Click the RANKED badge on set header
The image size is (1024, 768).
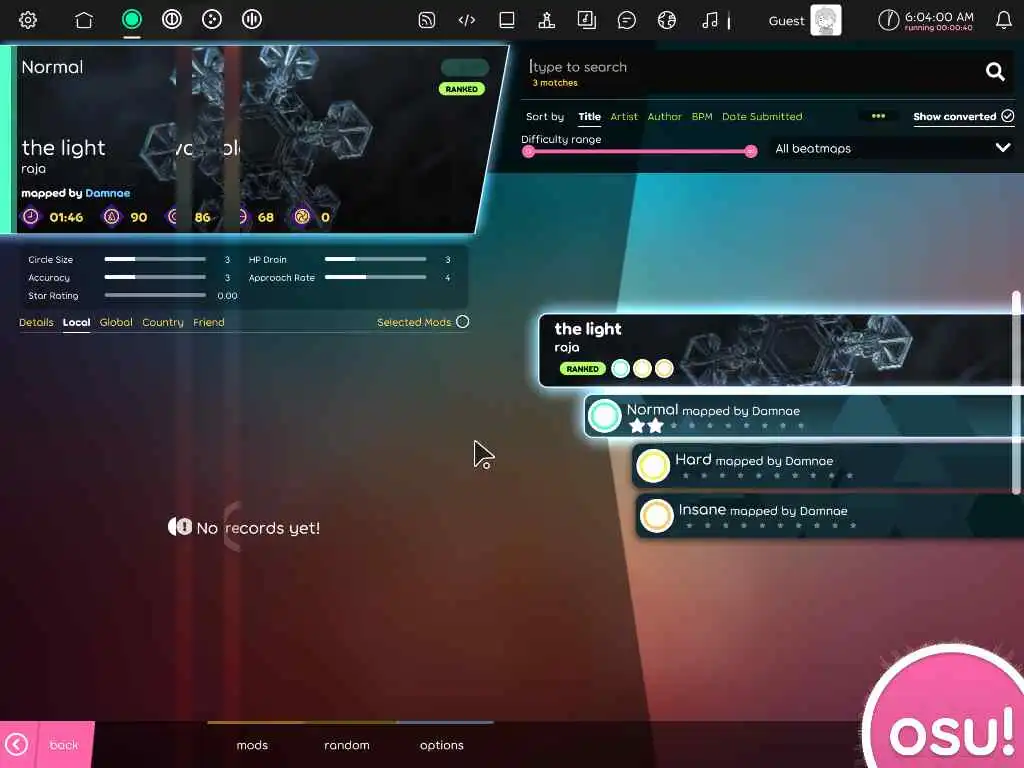click(582, 369)
